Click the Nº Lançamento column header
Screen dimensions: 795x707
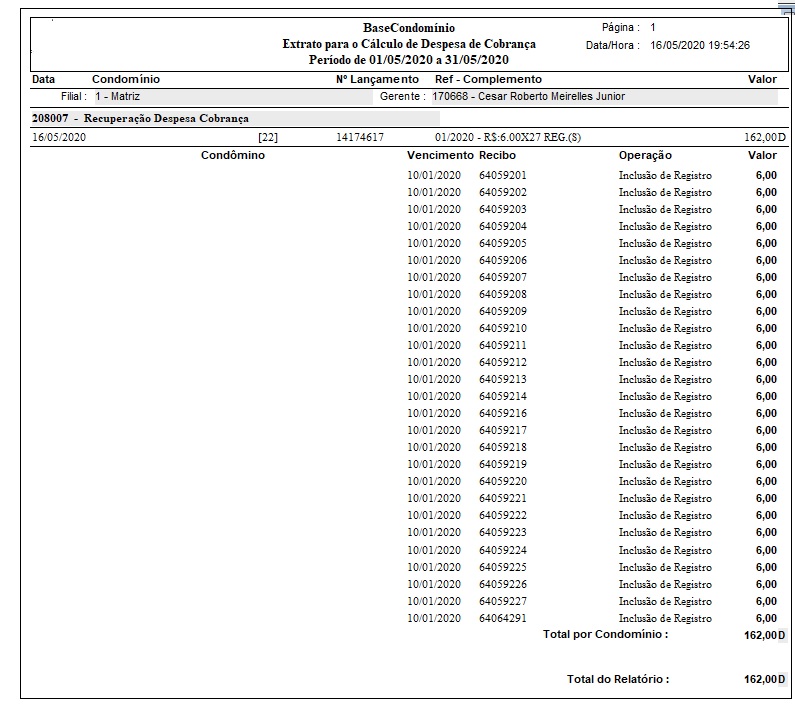(377, 79)
